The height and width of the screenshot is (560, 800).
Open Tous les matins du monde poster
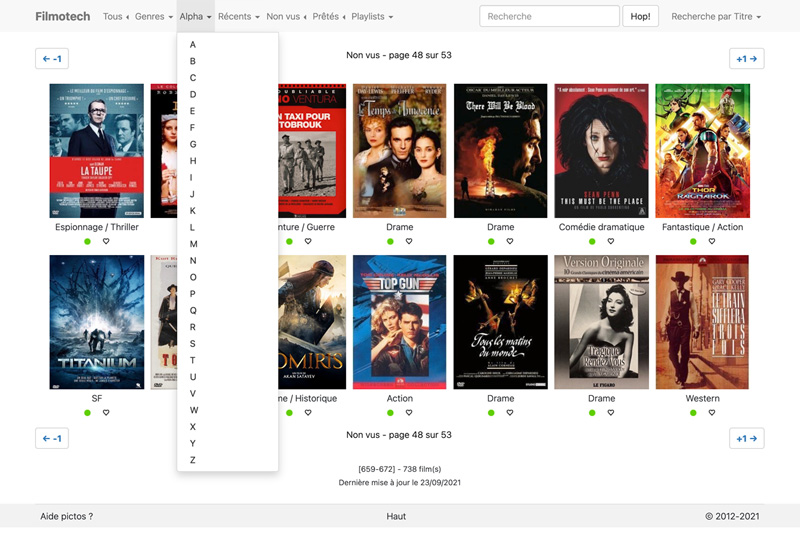501,322
